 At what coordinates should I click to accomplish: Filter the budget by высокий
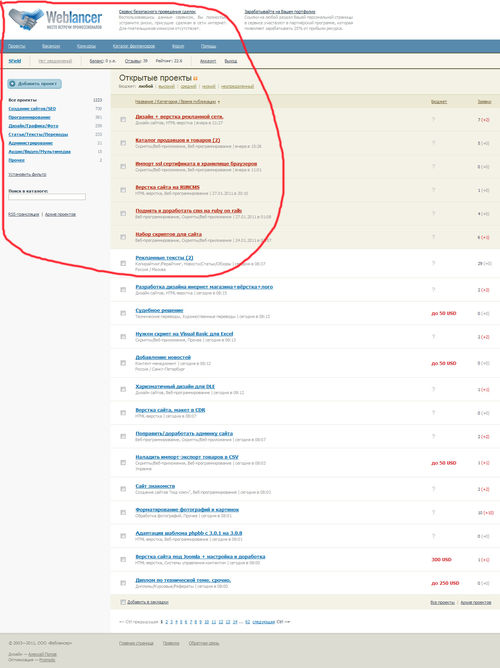[x=167, y=86]
